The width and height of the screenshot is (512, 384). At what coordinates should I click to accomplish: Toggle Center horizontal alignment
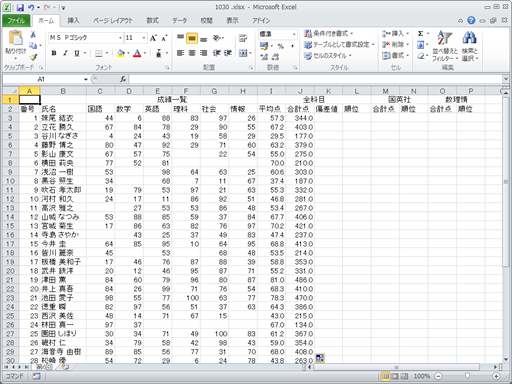[x=192, y=53]
